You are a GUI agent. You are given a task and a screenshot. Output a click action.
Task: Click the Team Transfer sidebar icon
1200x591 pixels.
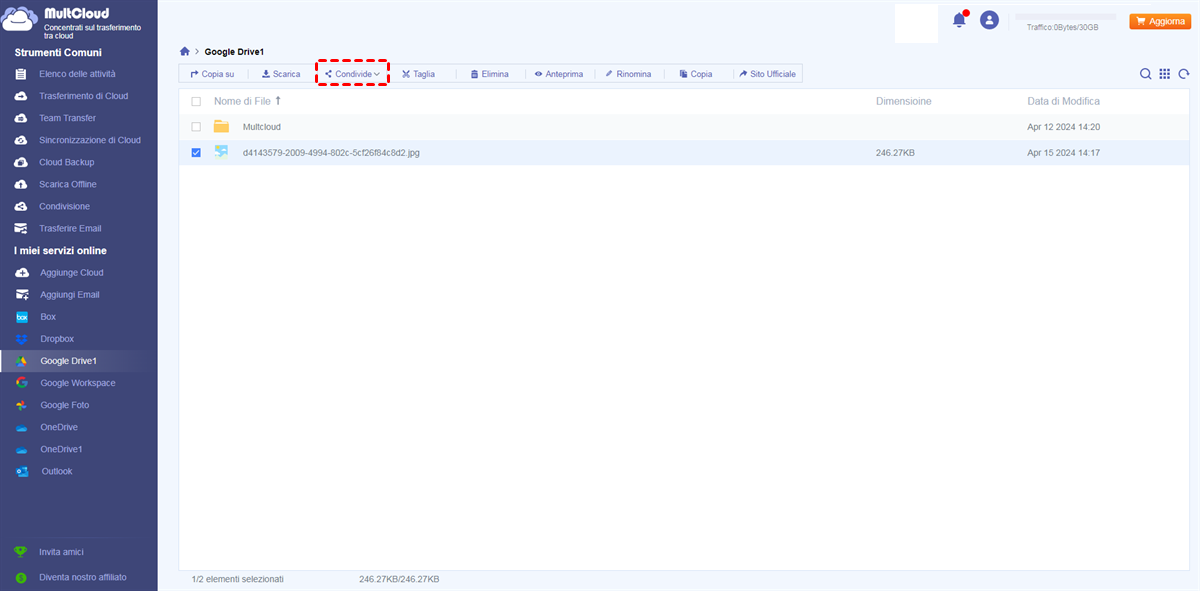[21, 118]
